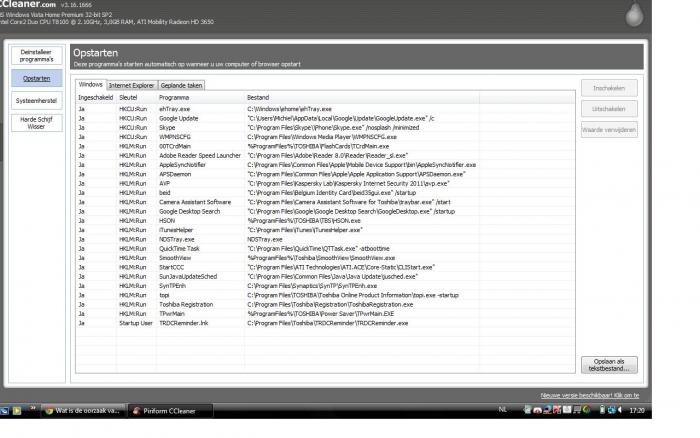Select the ehTray.exe startup entry
The height and width of the screenshot is (438, 700).
click(x=325, y=109)
